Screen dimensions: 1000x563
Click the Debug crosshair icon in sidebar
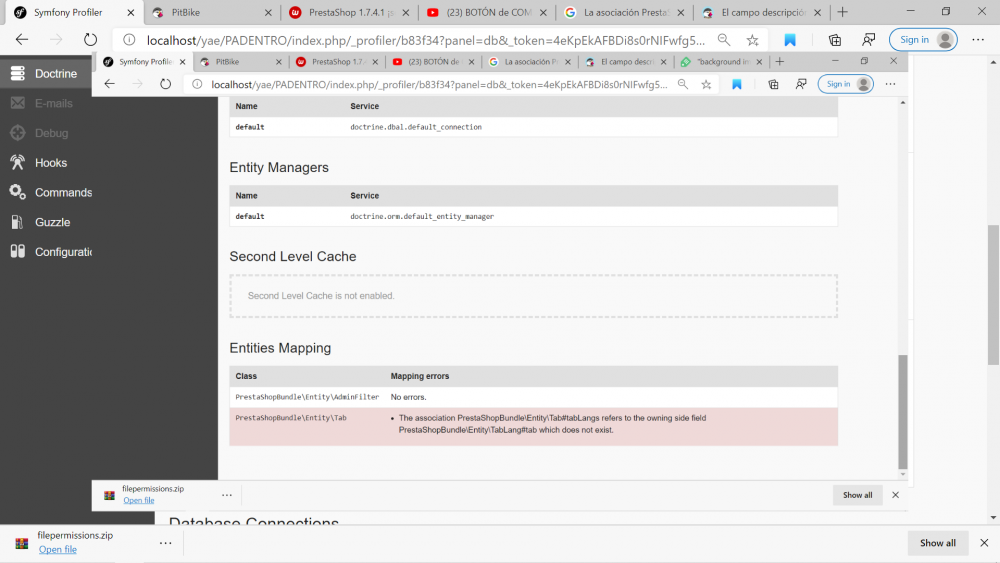[x=17, y=133]
